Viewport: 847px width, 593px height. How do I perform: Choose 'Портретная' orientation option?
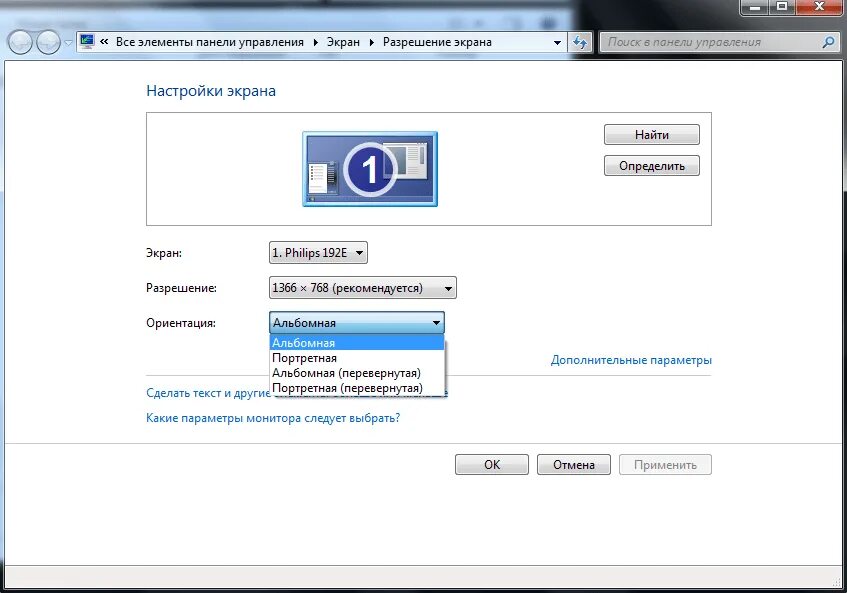pyautogui.click(x=357, y=358)
